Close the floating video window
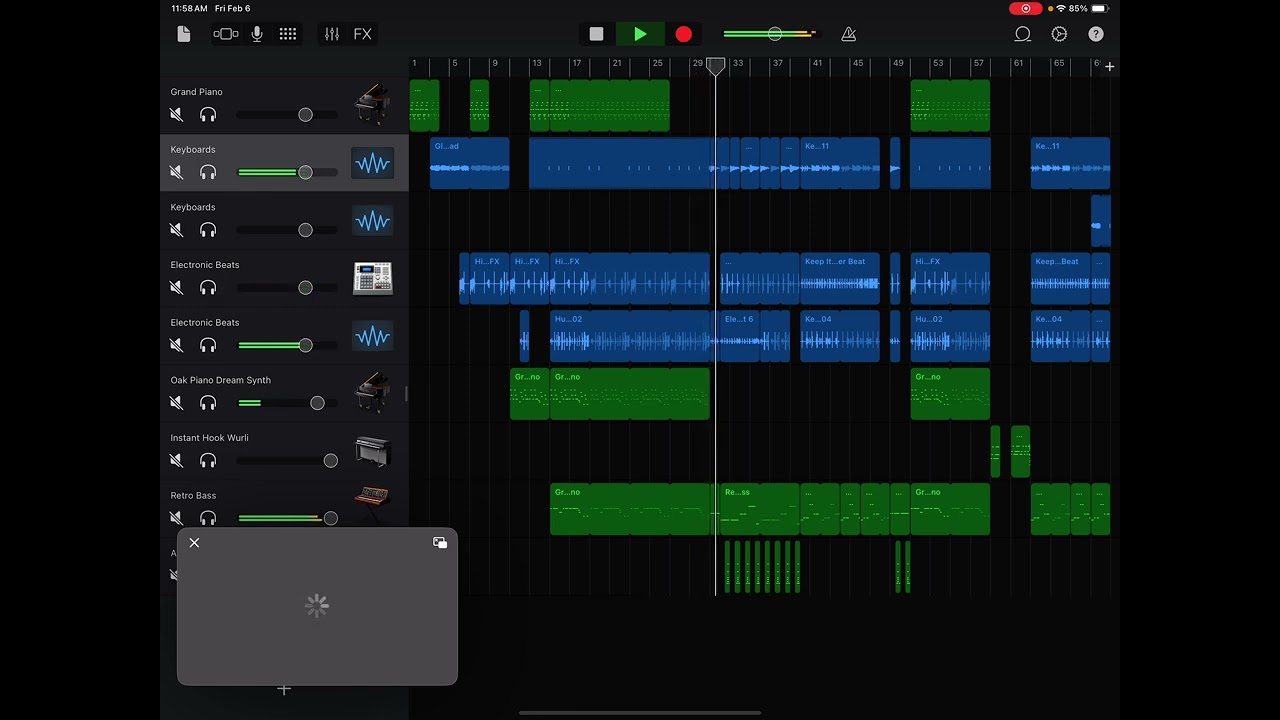The width and height of the screenshot is (1280, 720). tap(194, 543)
